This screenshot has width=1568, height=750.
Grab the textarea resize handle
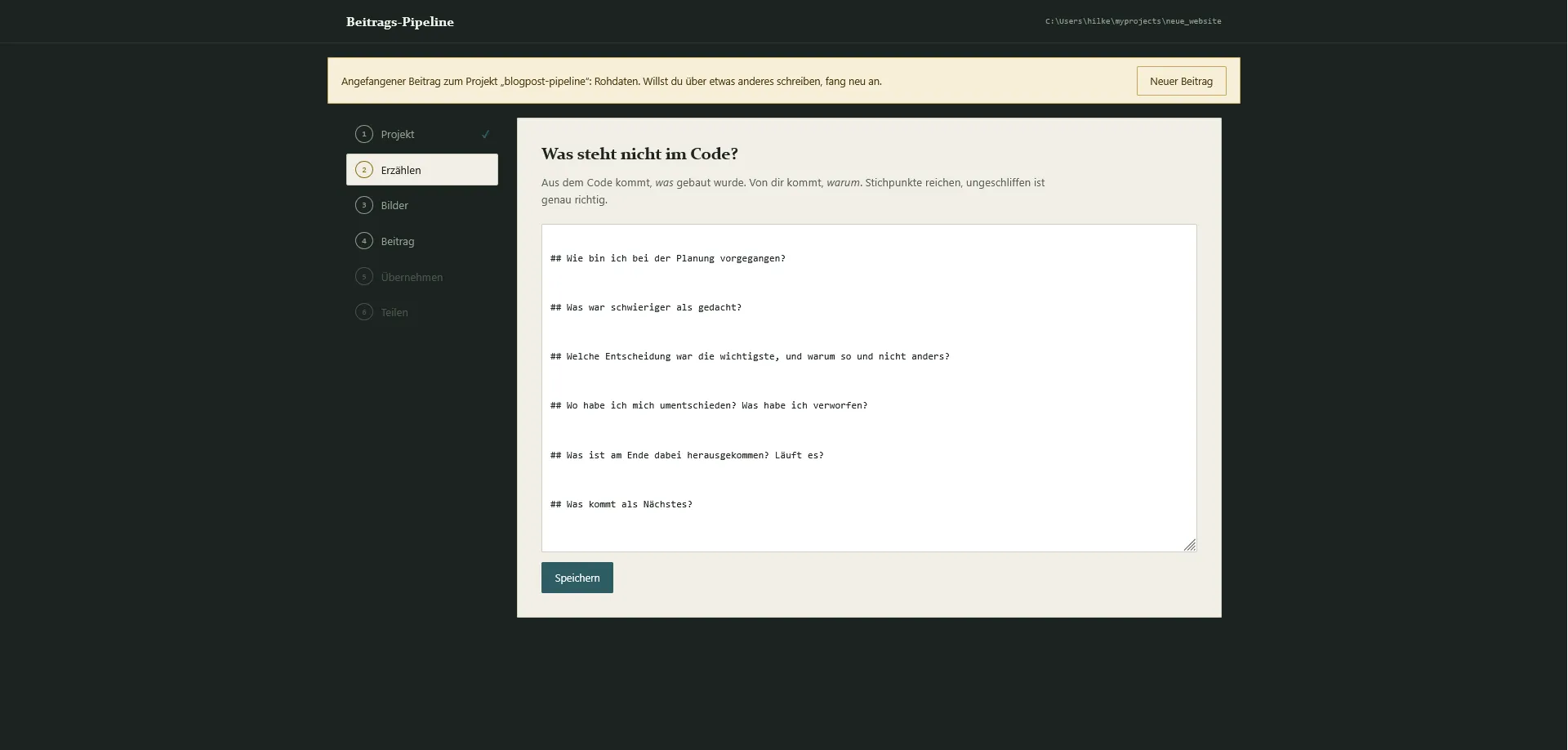1190,545
